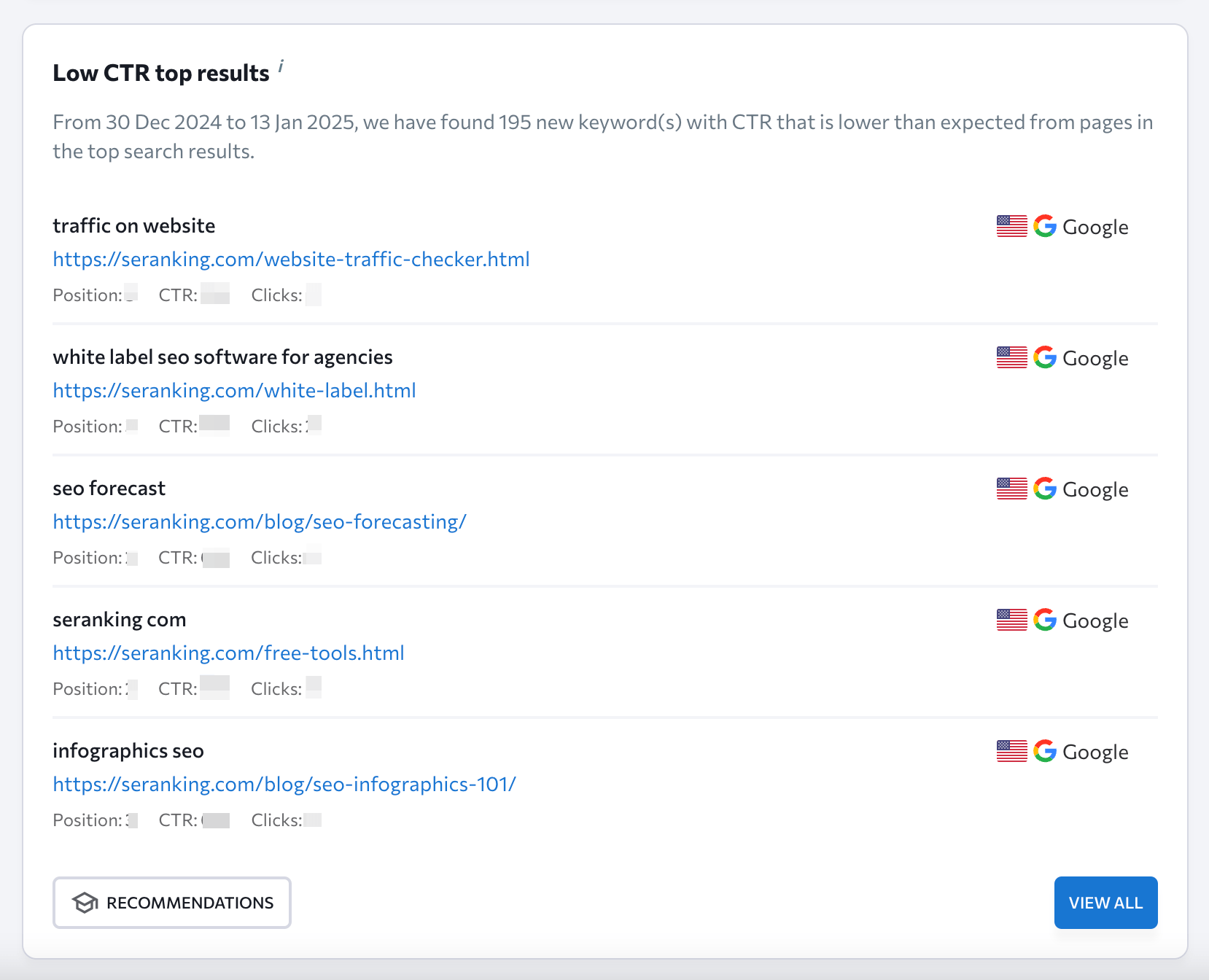1209x980 pixels.
Task: Open the seo-infographics-101 blog link
Action: (284, 785)
